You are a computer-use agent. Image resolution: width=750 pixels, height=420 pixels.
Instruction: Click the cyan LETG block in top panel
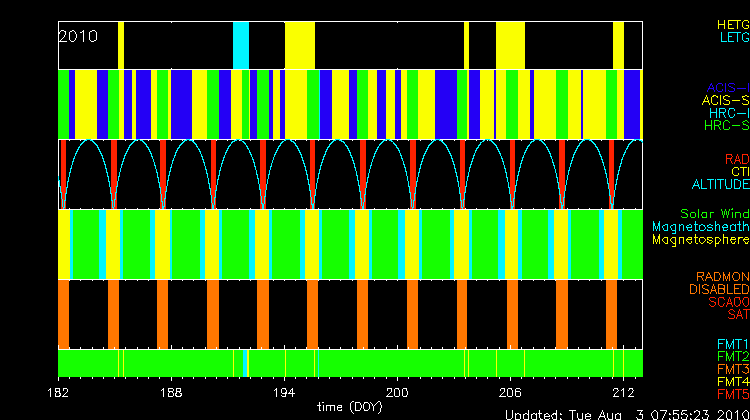[240, 45]
